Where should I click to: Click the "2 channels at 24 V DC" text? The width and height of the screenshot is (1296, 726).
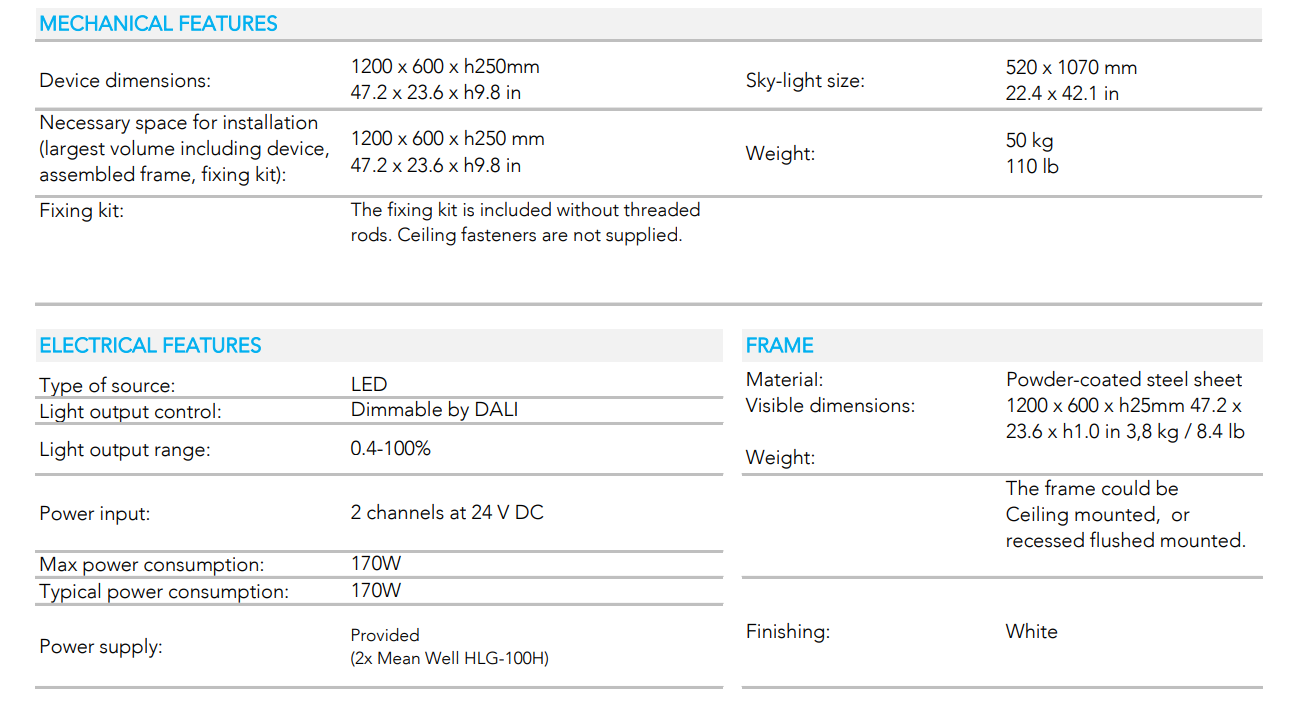point(447,513)
